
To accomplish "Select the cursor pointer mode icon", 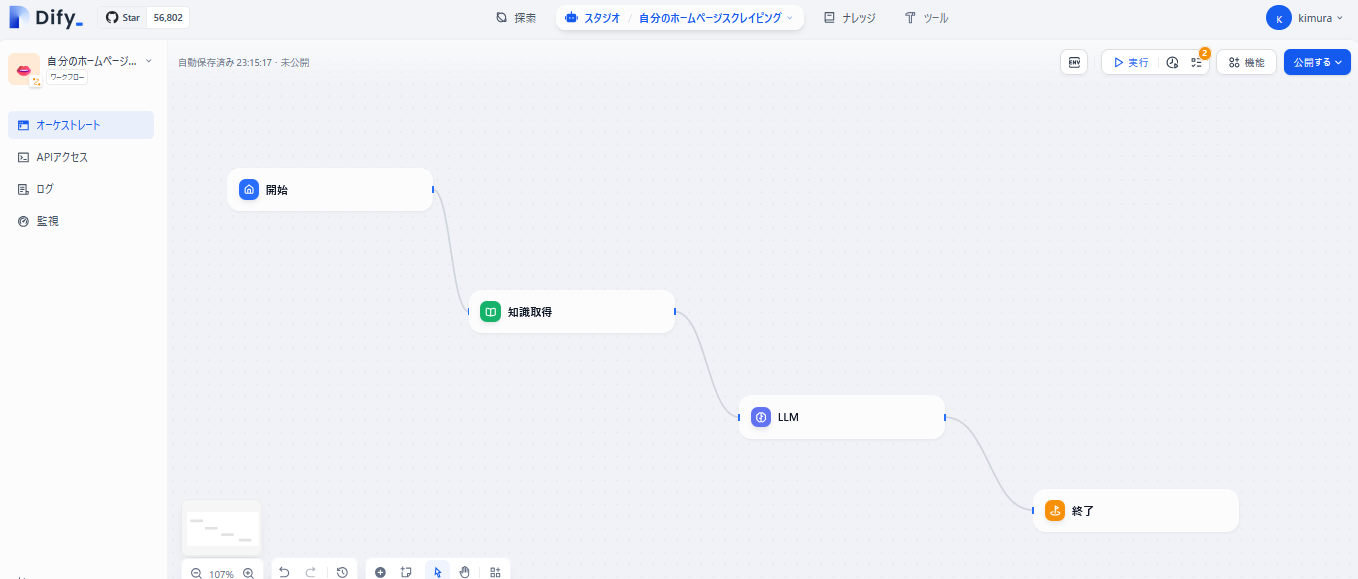I will [x=437, y=572].
